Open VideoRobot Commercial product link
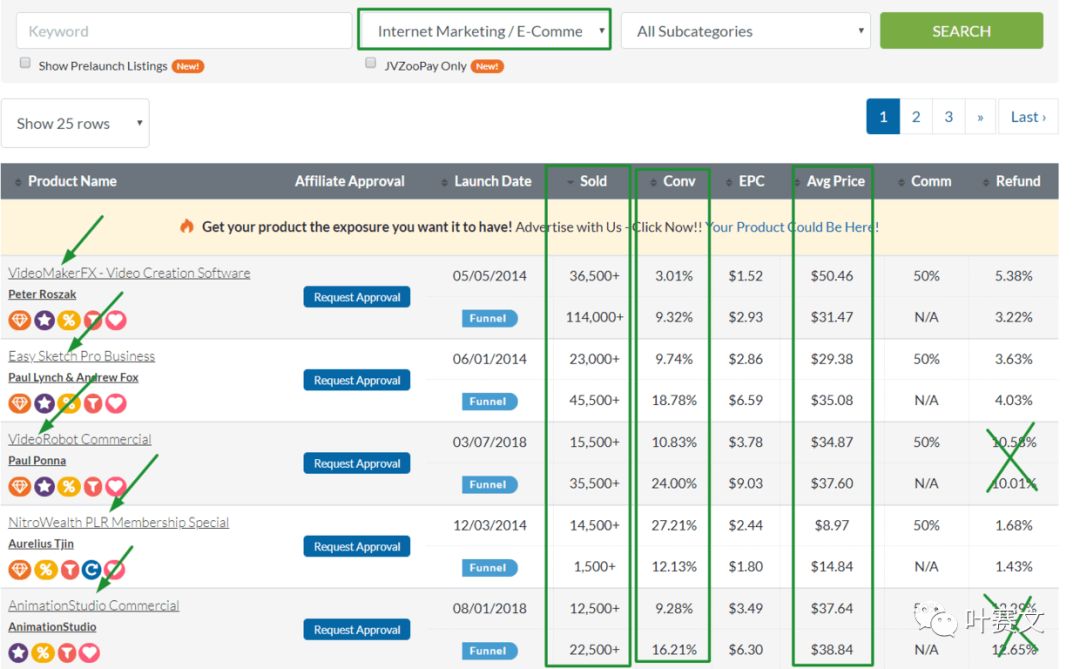Image resolution: width=1080 pixels, height=669 pixels. point(80,440)
